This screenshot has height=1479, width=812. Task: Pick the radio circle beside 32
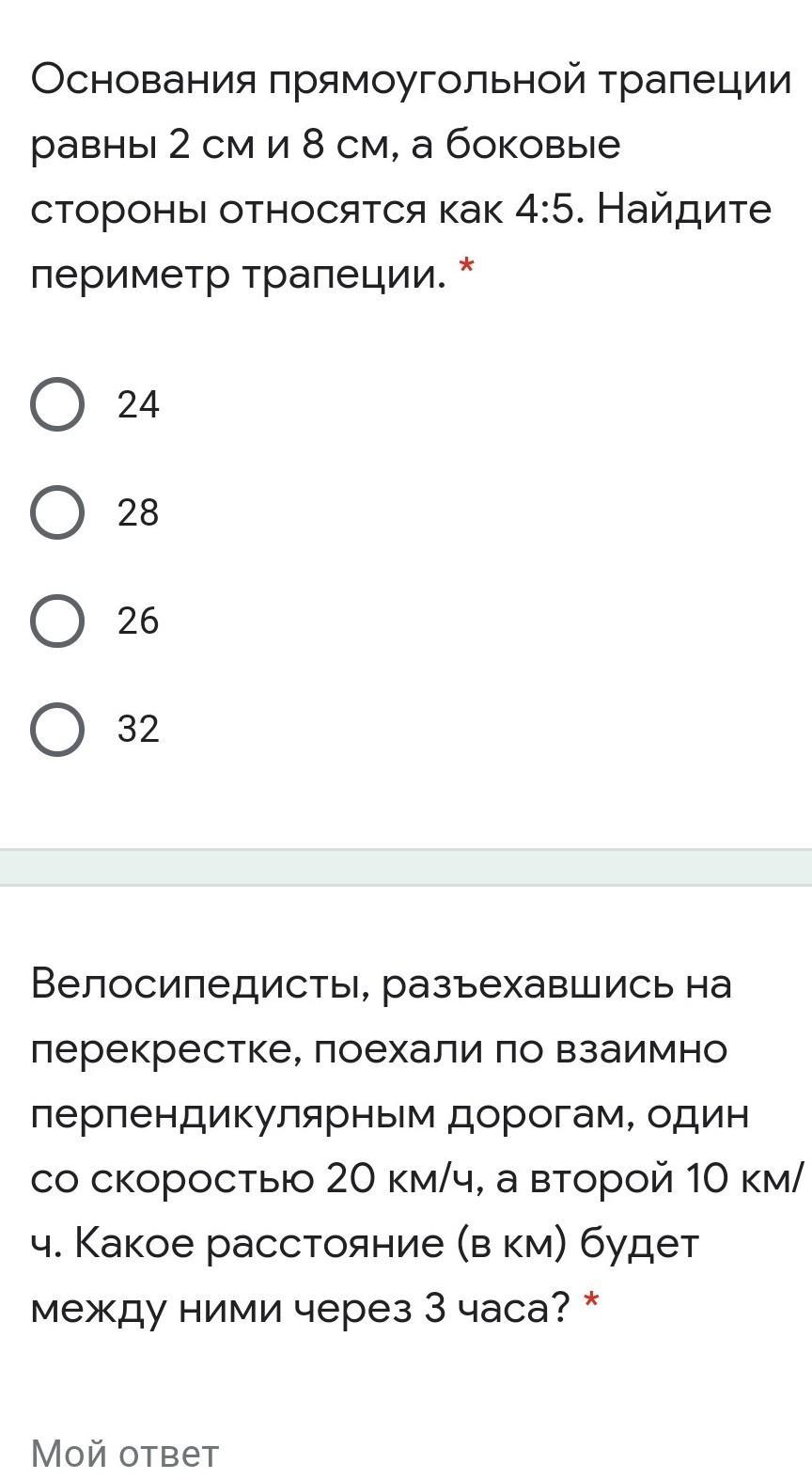(57, 729)
